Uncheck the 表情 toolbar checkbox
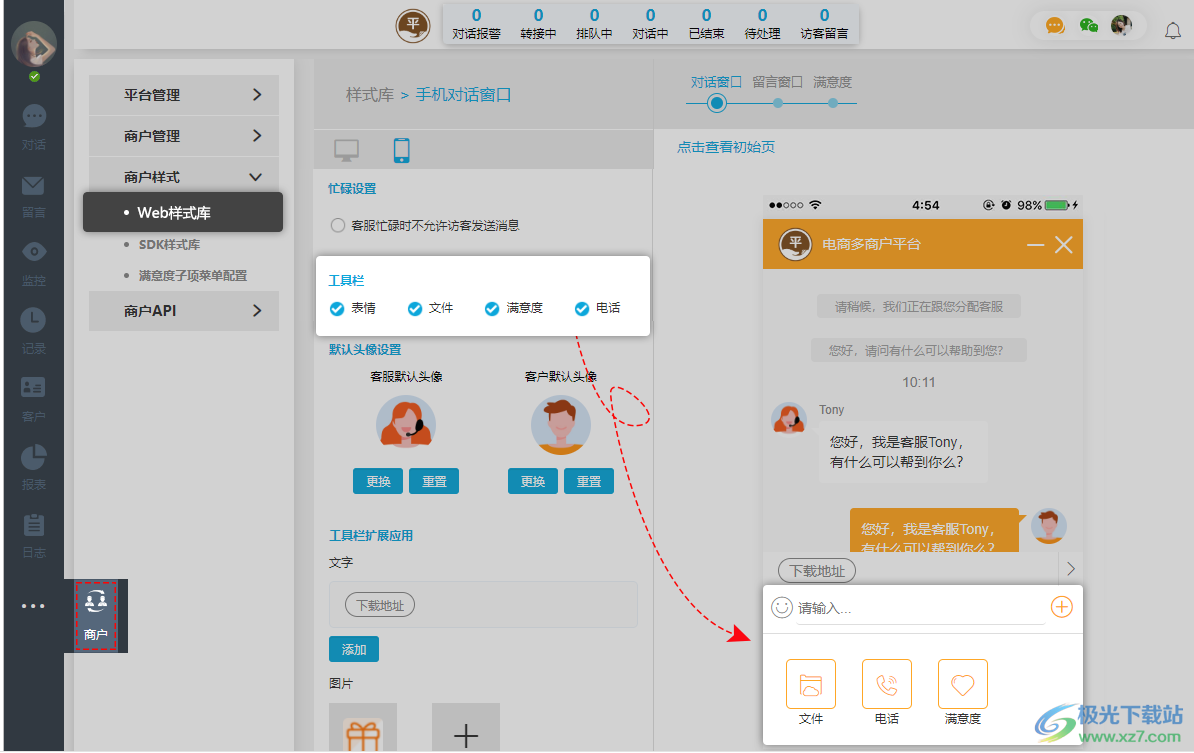Image resolution: width=1194 pixels, height=753 pixels. click(x=336, y=308)
